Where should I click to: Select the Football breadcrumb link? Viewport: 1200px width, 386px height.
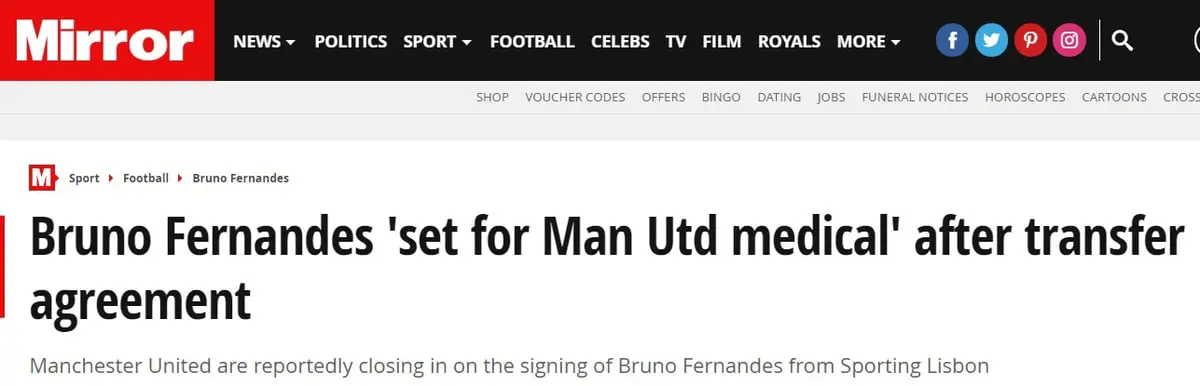(x=146, y=178)
